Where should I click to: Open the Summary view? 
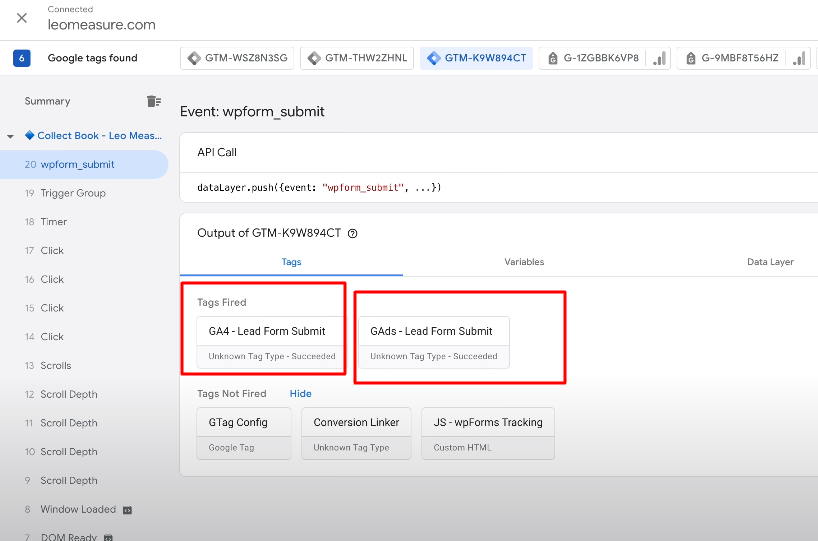[47, 101]
